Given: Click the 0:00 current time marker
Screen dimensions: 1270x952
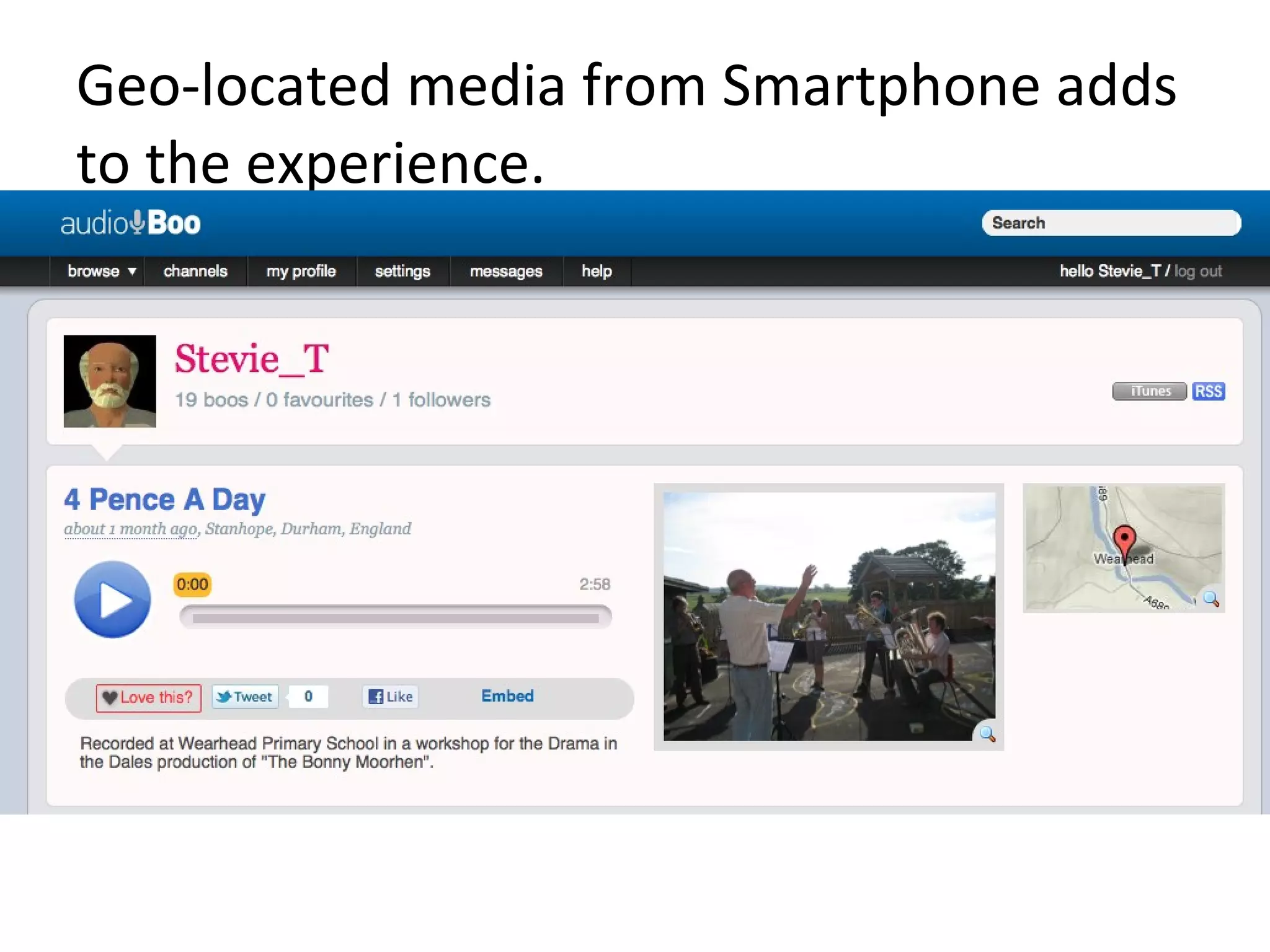Looking at the screenshot, I should pos(192,584).
